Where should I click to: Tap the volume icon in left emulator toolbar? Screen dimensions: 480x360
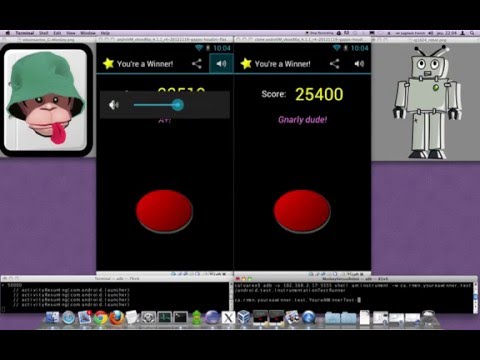click(x=221, y=64)
